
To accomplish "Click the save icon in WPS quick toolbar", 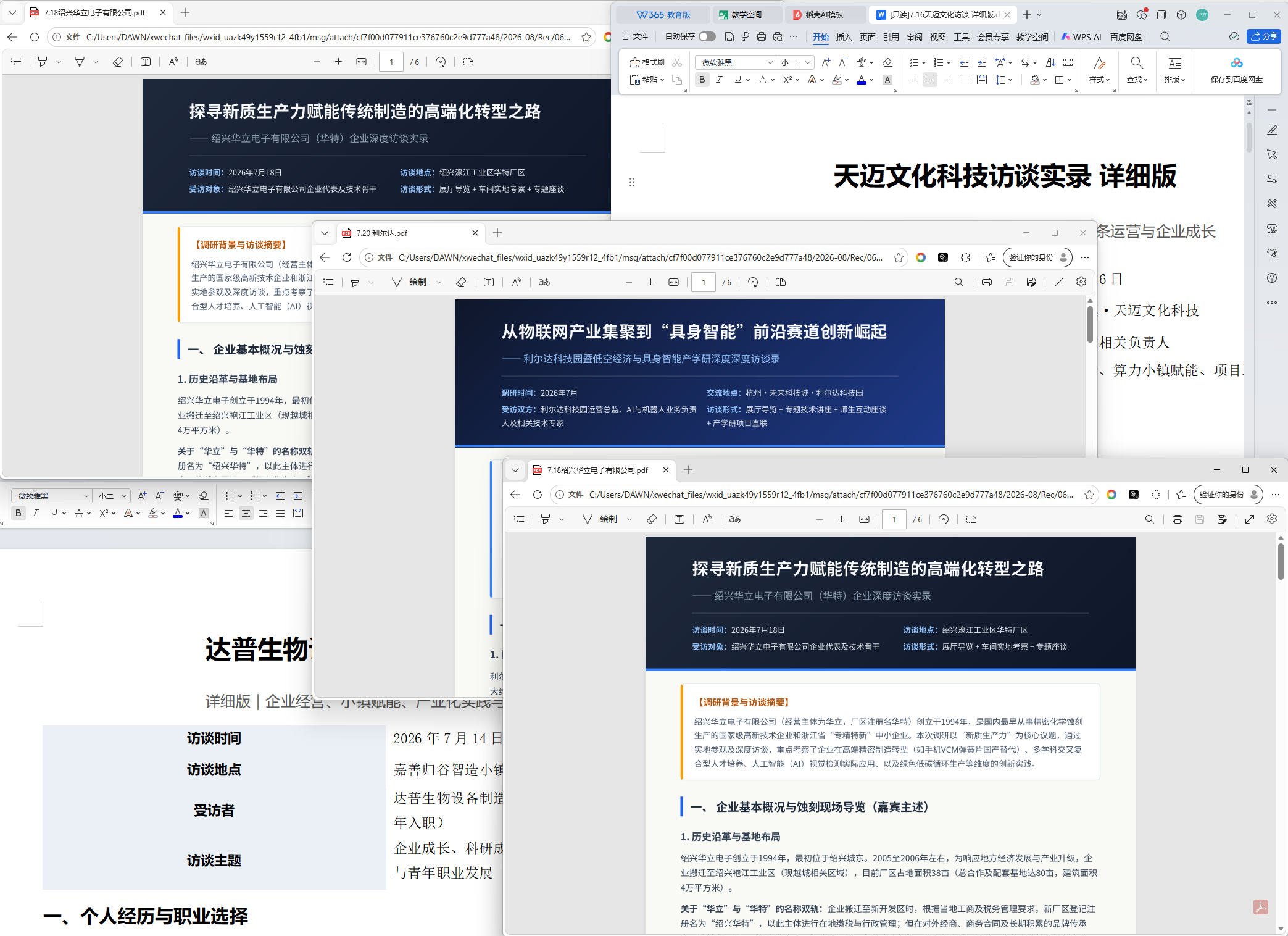I will pyautogui.click(x=729, y=36).
